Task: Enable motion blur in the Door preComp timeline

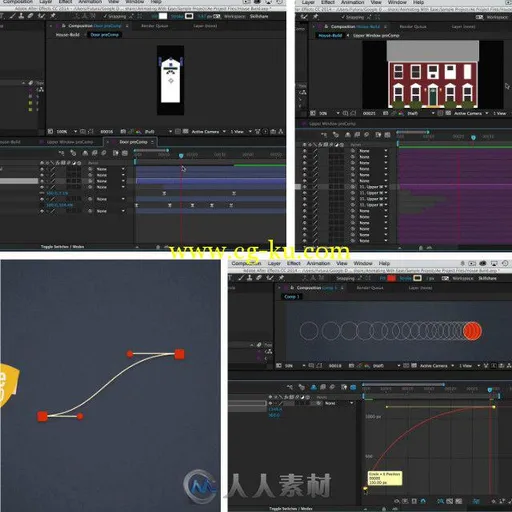Action: coord(104,153)
